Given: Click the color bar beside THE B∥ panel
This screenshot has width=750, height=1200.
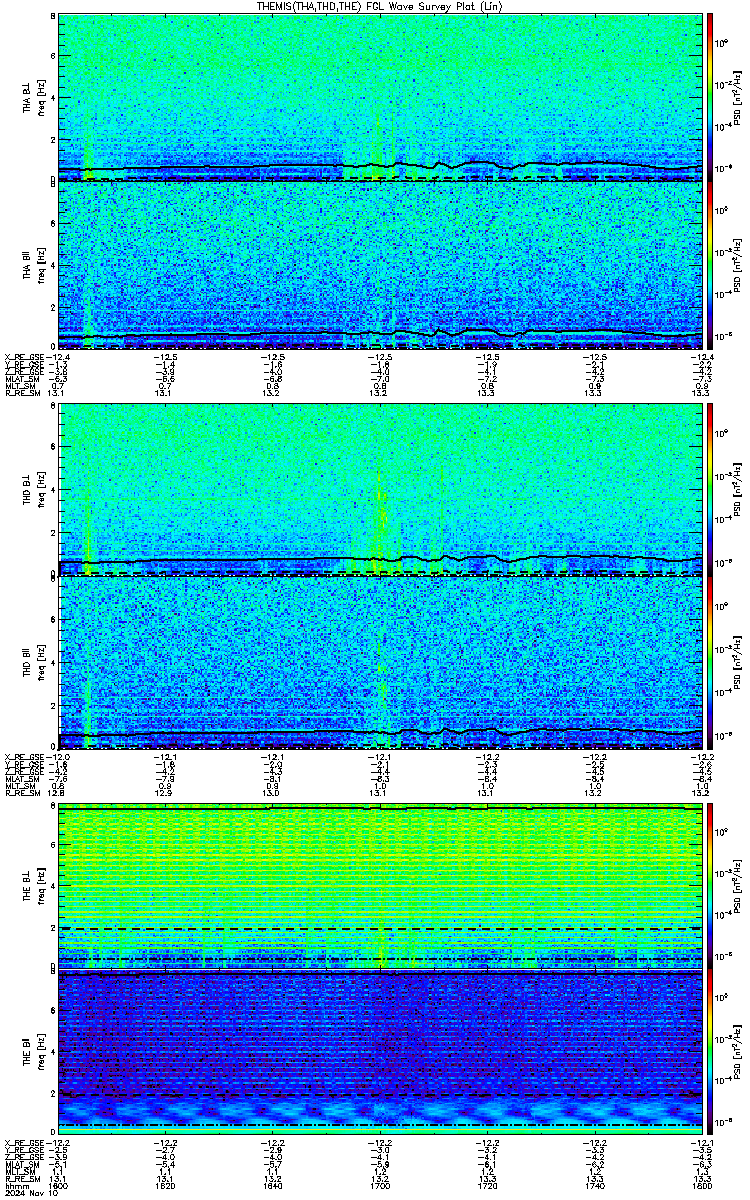Looking at the screenshot, I should click(x=710, y=1054).
